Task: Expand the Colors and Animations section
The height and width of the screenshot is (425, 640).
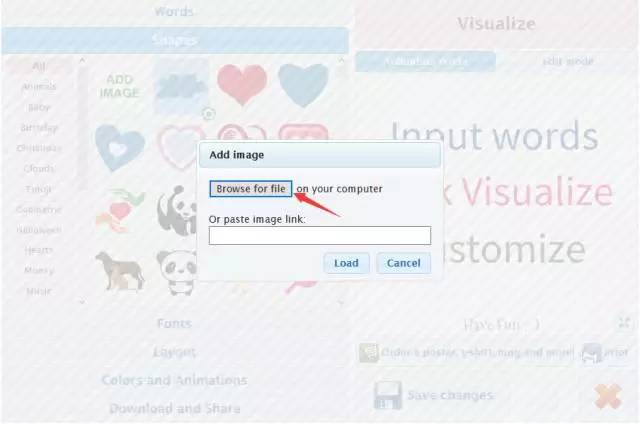Action: click(174, 380)
